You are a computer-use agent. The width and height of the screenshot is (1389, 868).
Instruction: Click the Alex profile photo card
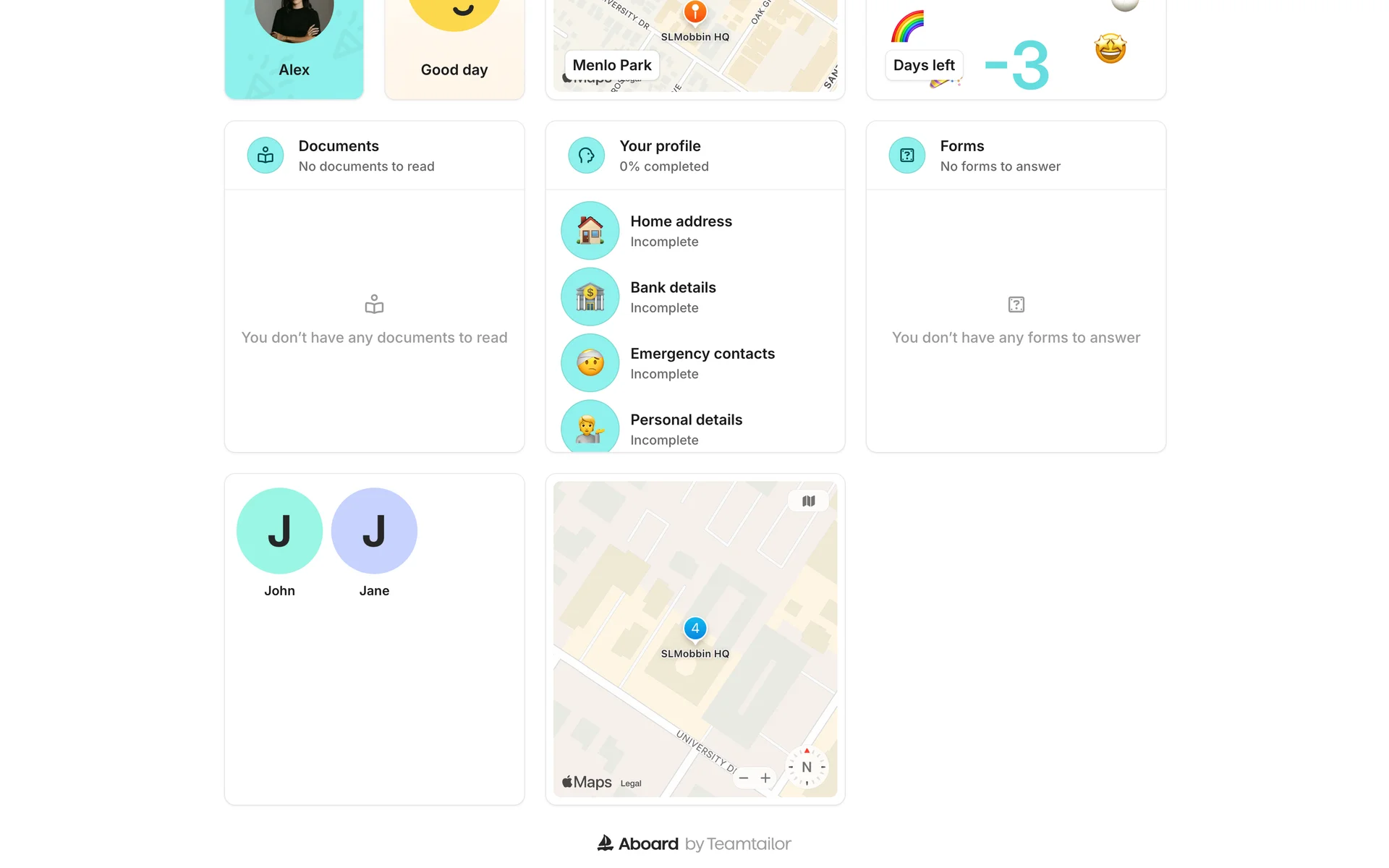(x=294, y=49)
